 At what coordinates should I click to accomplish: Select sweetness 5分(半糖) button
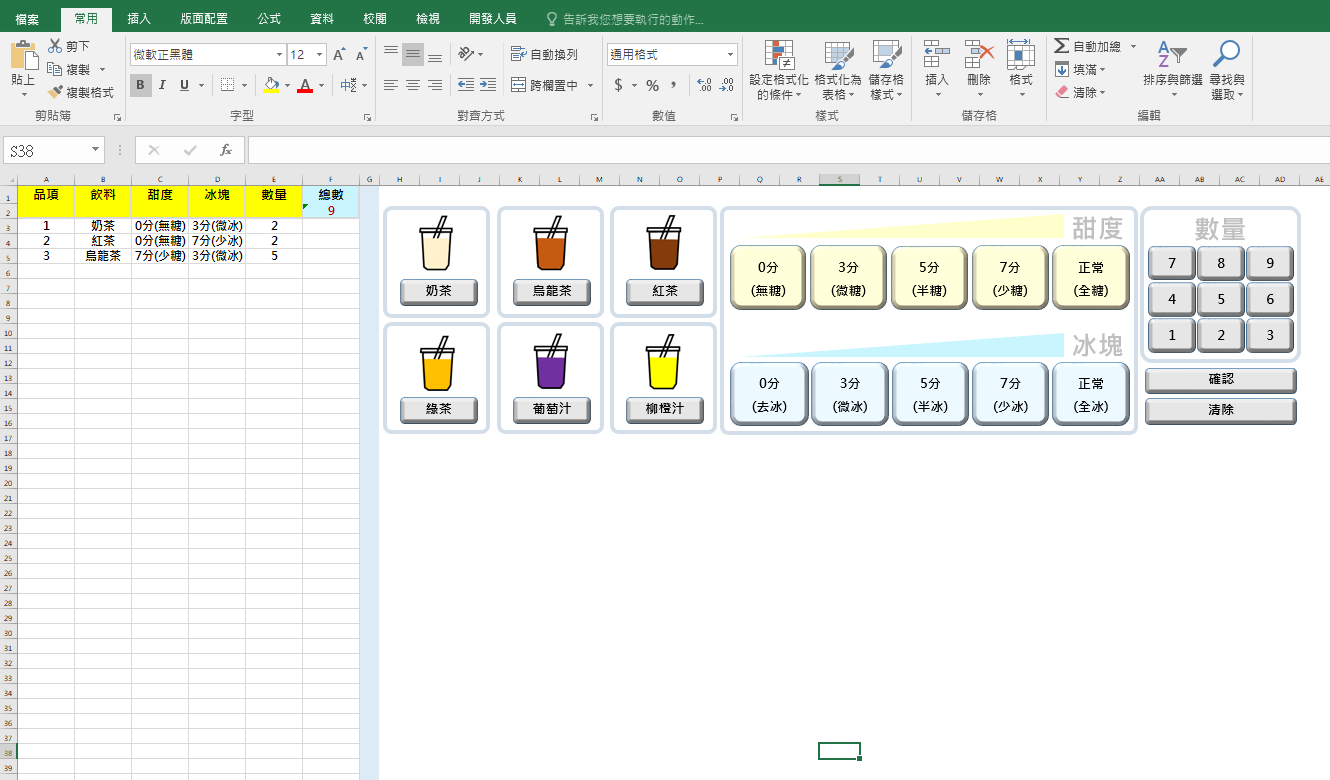[930, 278]
